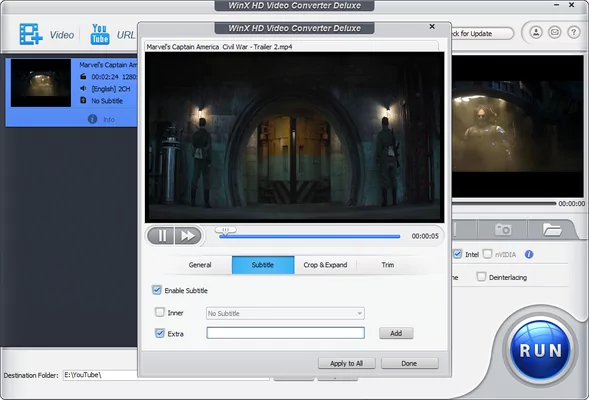
Task: Click the Apply to All button
Action: point(346,363)
